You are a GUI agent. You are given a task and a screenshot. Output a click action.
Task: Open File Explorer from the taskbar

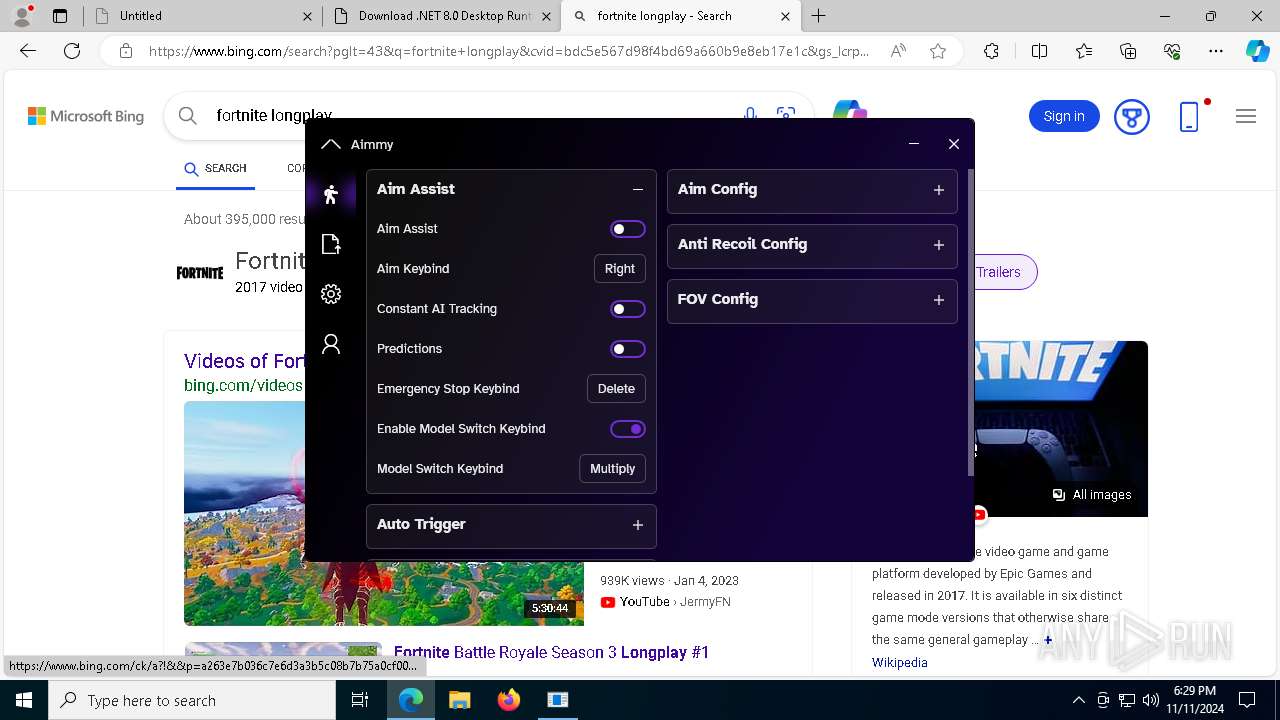click(x=459, y=700)
